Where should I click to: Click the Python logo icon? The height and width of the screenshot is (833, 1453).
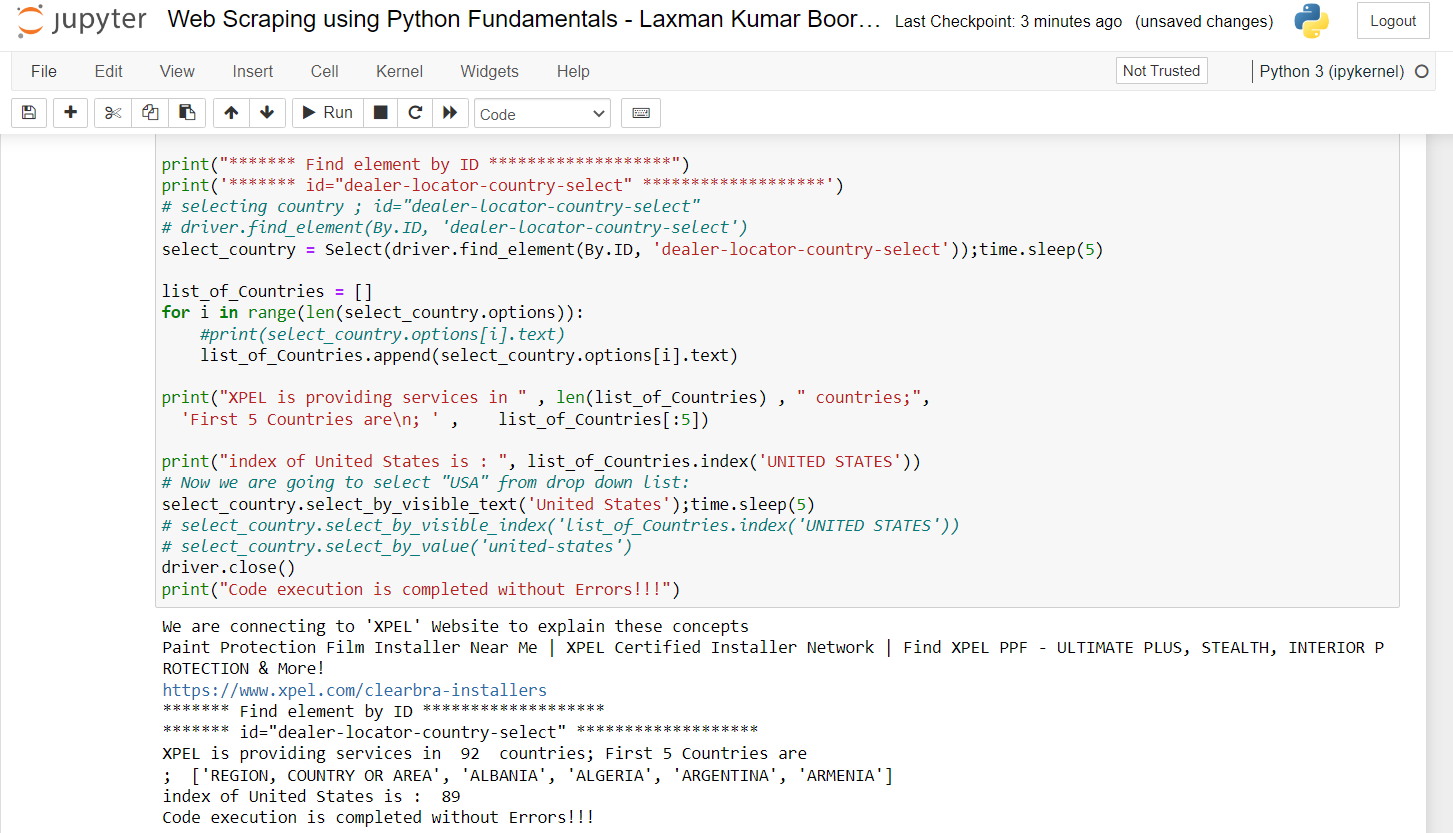[x=1311, y=21]
